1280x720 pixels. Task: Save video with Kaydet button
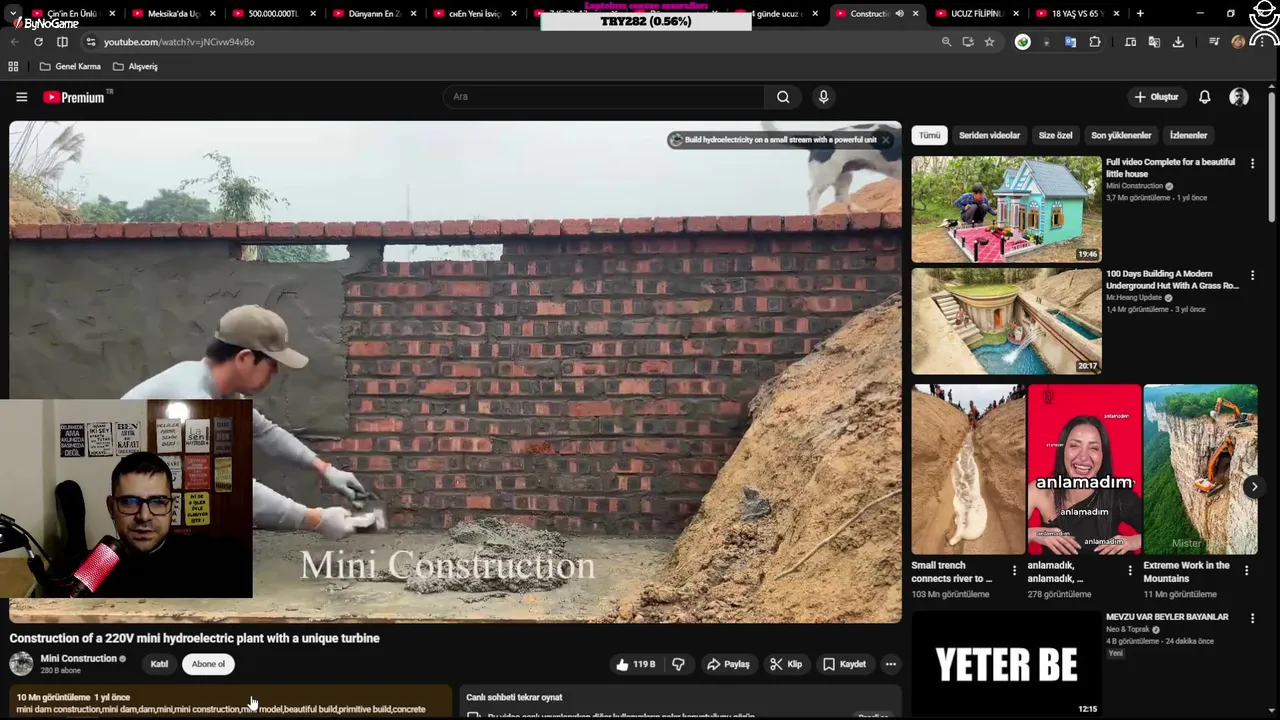pos(844,664)
